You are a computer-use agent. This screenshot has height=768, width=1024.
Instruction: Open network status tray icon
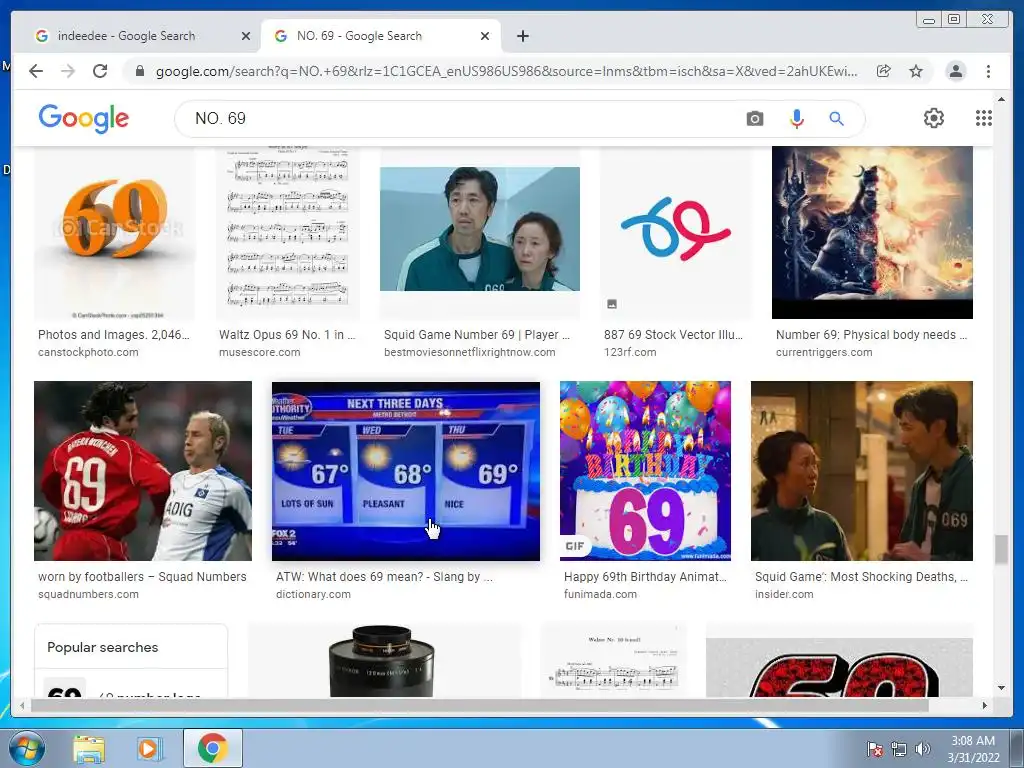(x=899, y=749)
